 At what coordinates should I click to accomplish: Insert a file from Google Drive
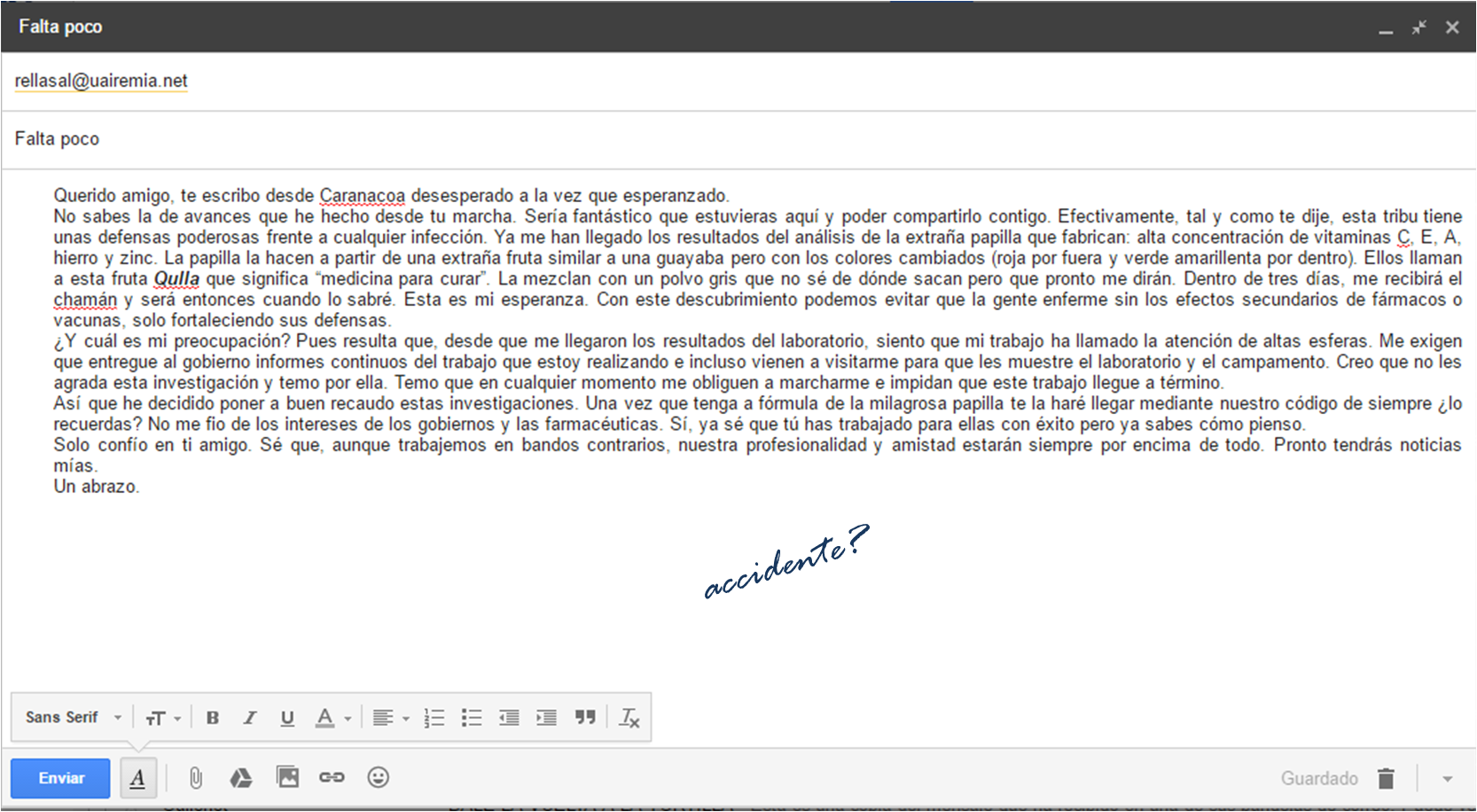(241, 777)
